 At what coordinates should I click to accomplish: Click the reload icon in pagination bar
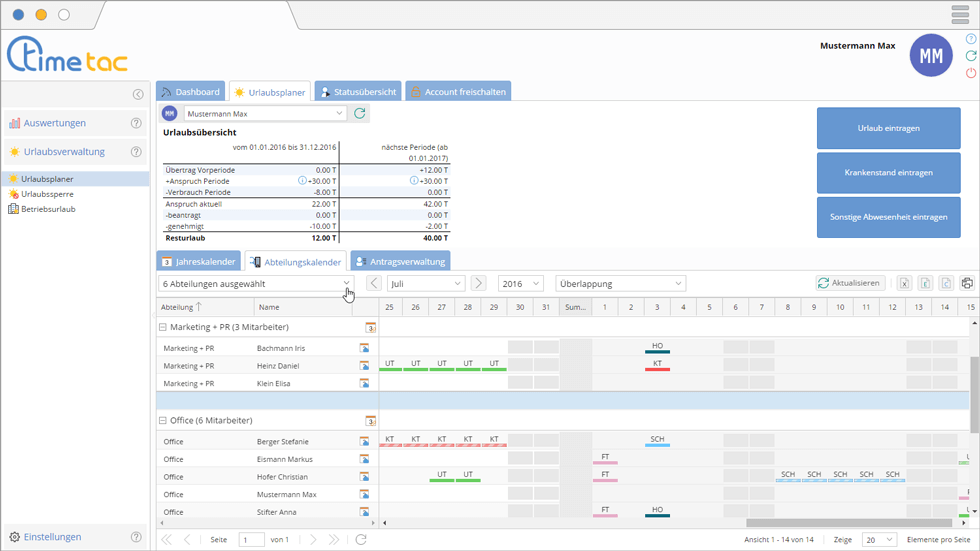coord(361,539)
